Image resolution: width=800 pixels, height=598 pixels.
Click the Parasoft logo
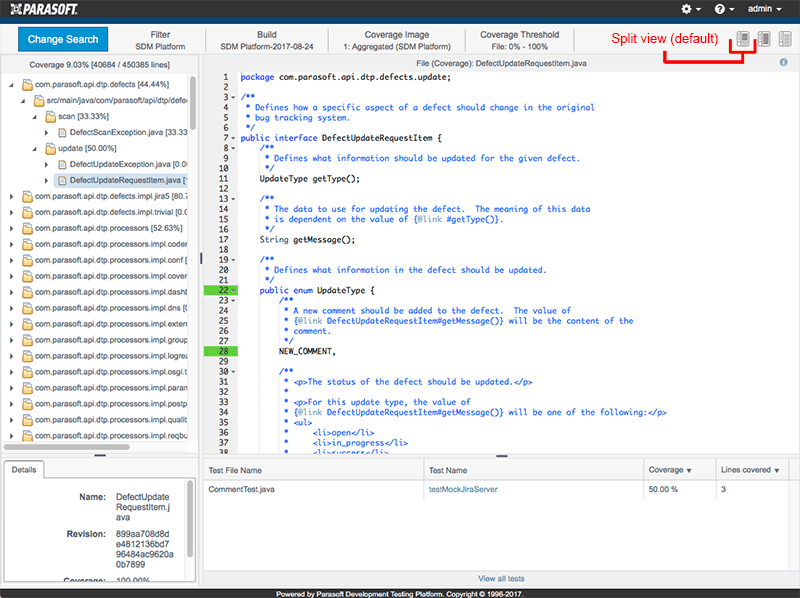click(x=44, y=9)
